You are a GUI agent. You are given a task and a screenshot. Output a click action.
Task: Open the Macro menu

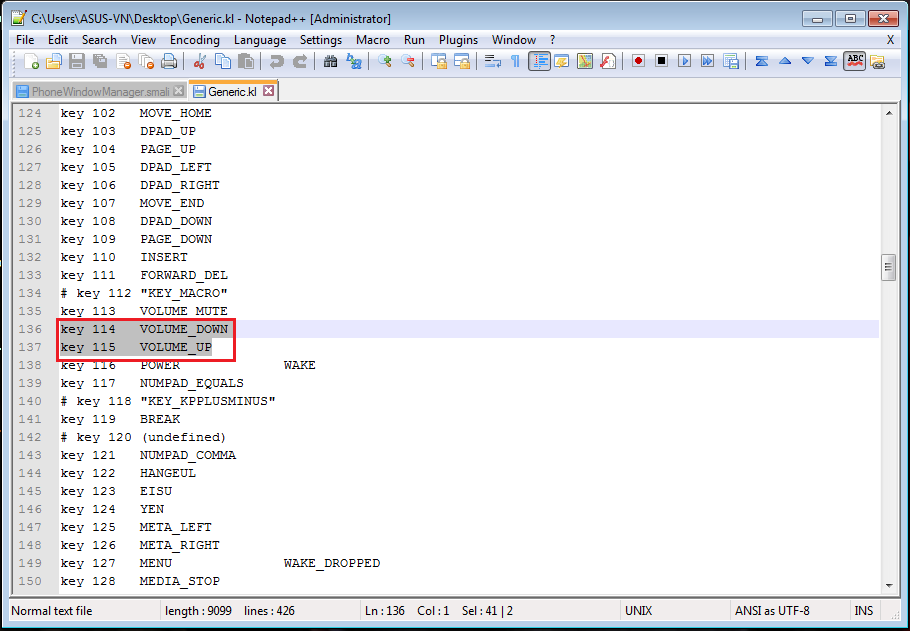tap(373, 39)
